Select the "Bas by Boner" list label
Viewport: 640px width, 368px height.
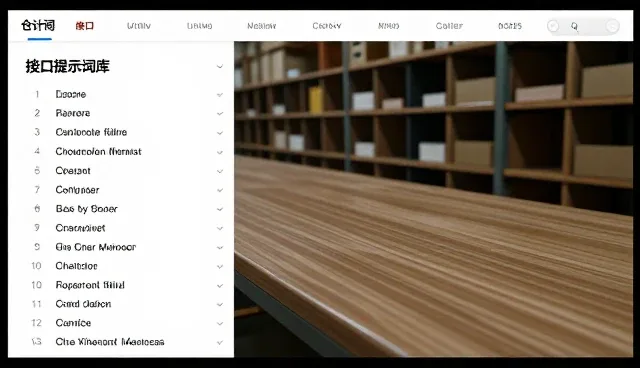point(87,209)
